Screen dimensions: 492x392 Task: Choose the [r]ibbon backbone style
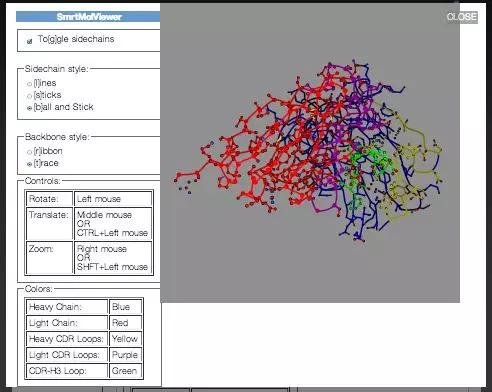click(29, 152)
